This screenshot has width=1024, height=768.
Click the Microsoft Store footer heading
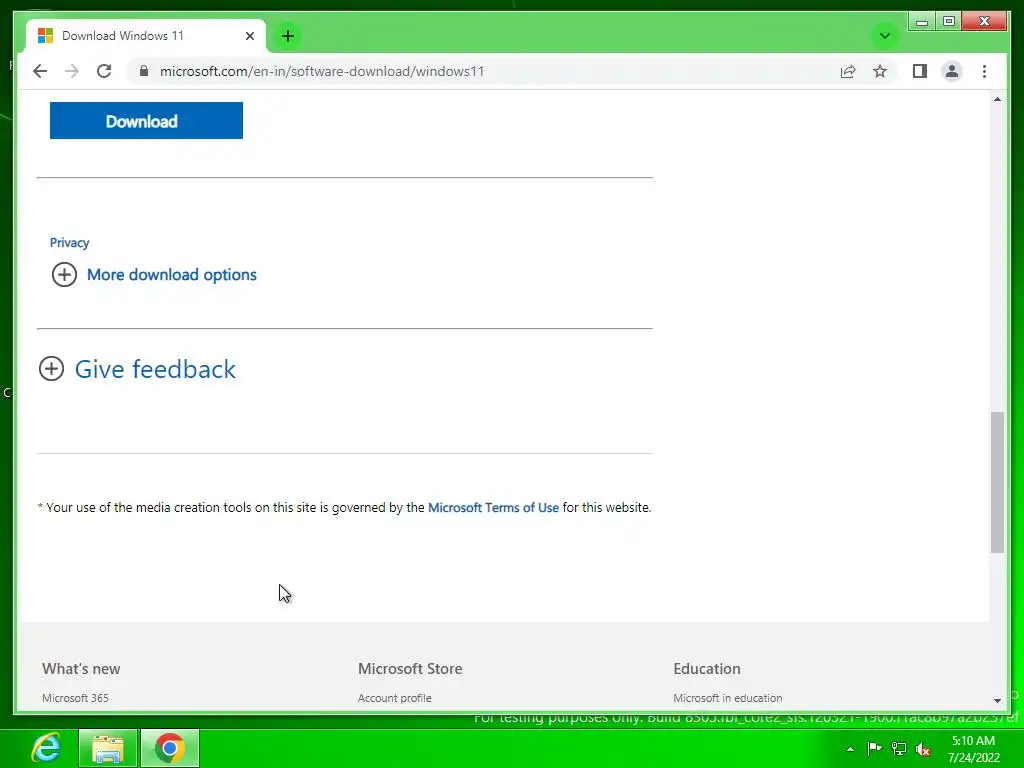[x=410, y=669]
